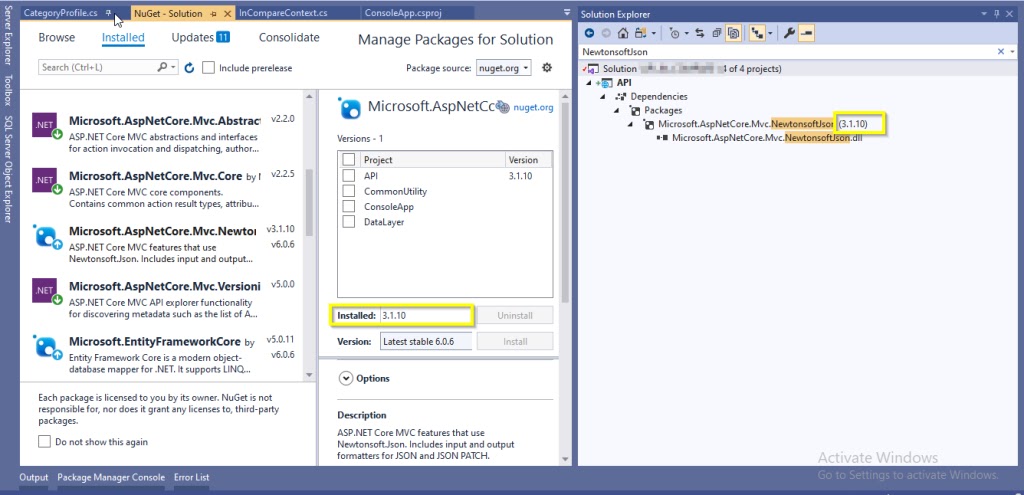Clear the Solution Explorer search with X
The image size is (1024, 495).
(x=1001, y=52)
